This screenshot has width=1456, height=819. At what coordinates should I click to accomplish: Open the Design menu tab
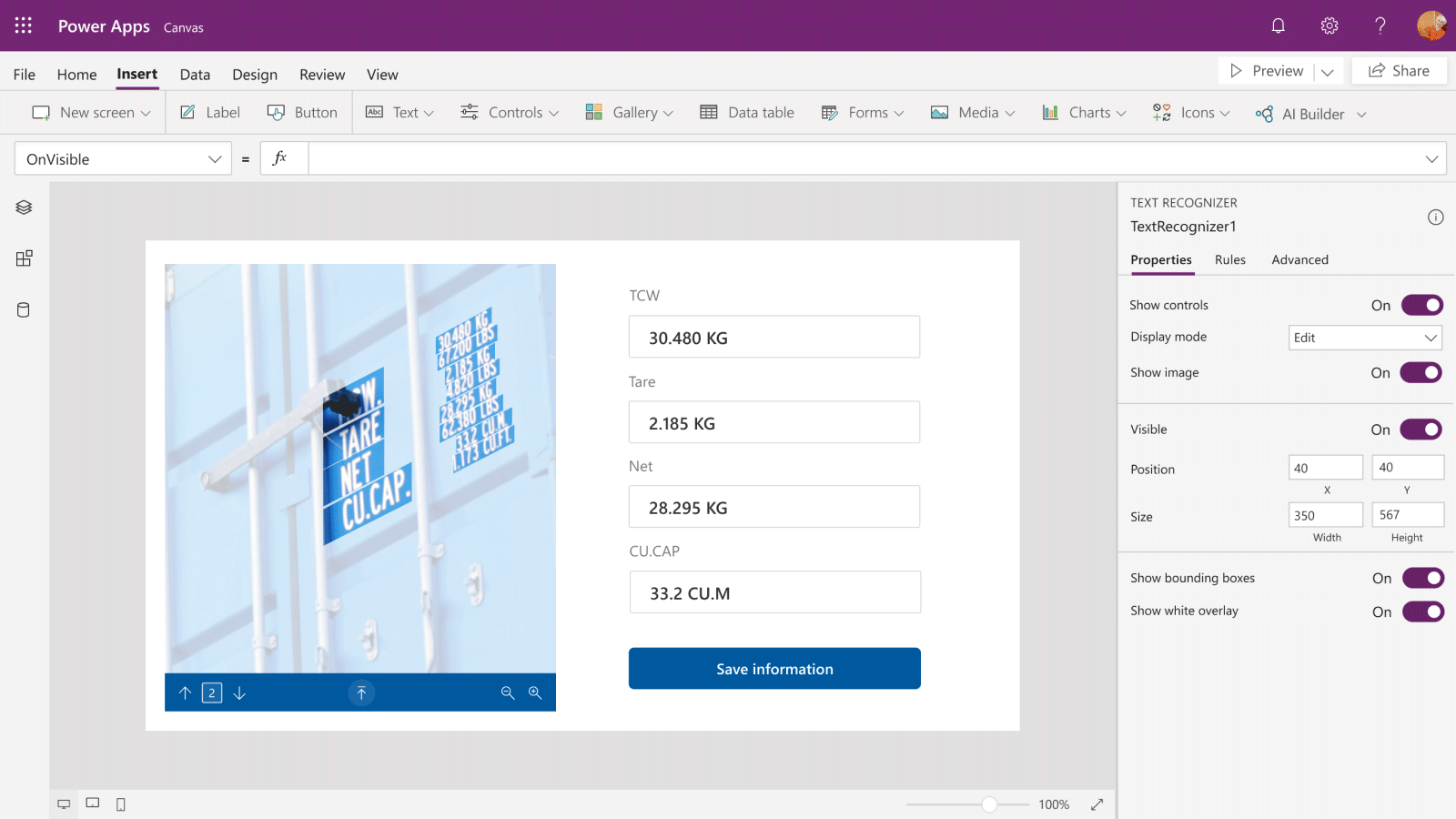click(254, 75)
